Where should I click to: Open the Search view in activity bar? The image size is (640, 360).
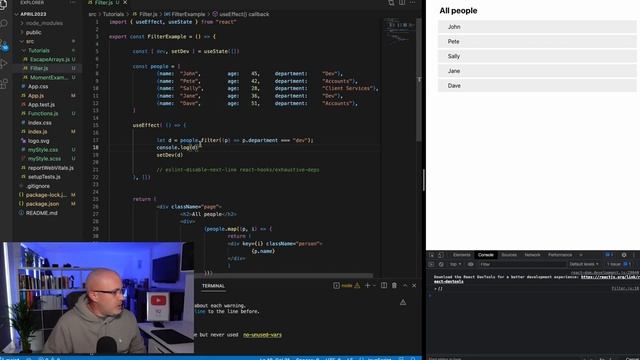(x=4, y=23)
